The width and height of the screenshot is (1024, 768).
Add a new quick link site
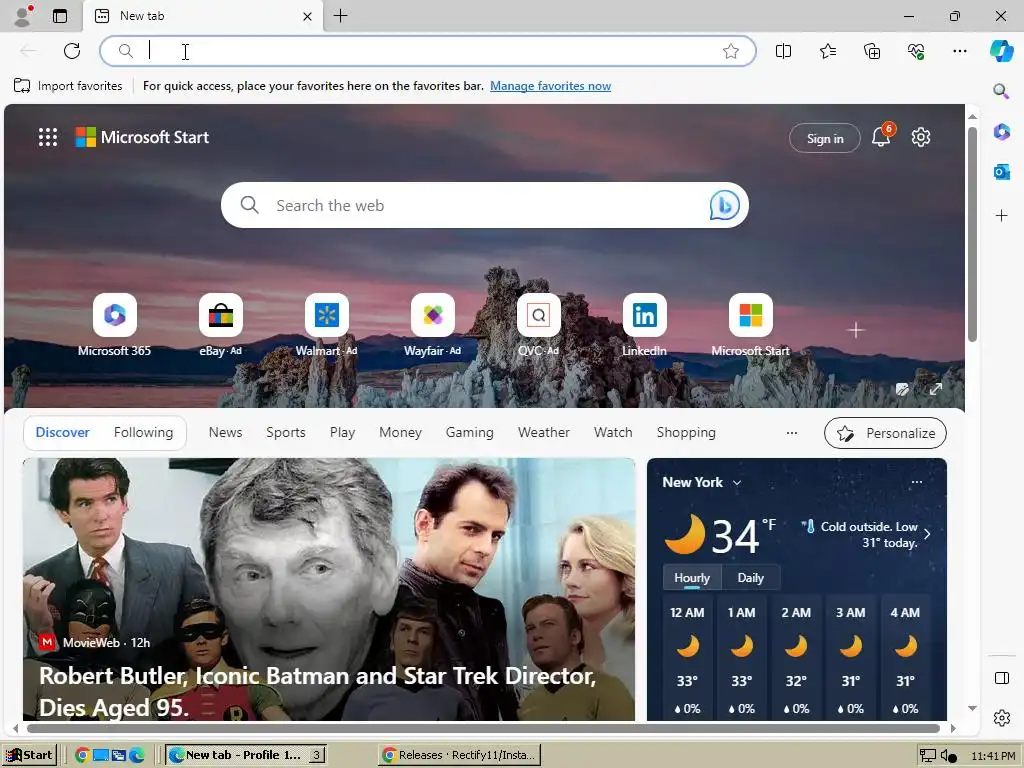tap(856, 330)
